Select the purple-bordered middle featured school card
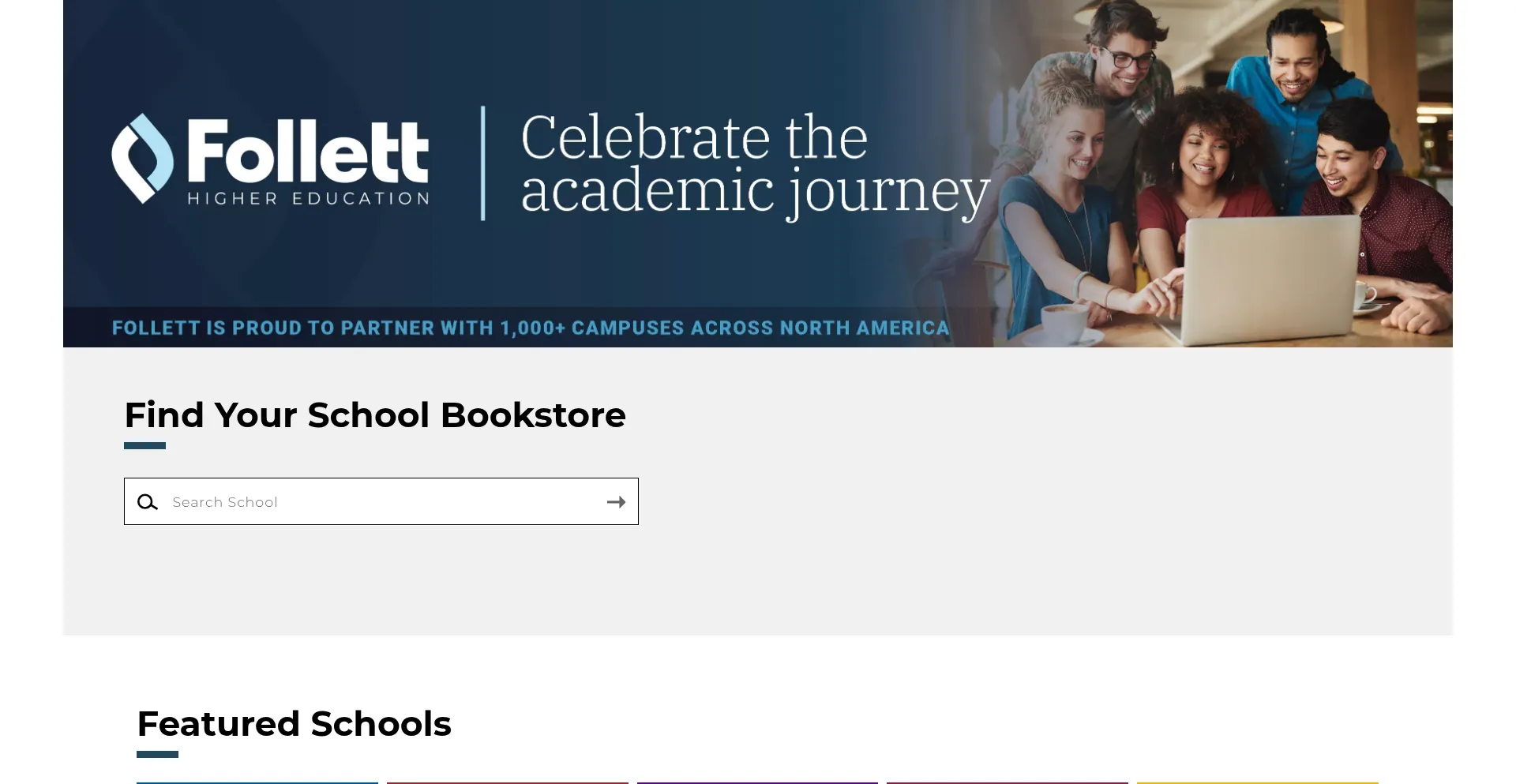1516x784 pixels. (x=757, y=782)
